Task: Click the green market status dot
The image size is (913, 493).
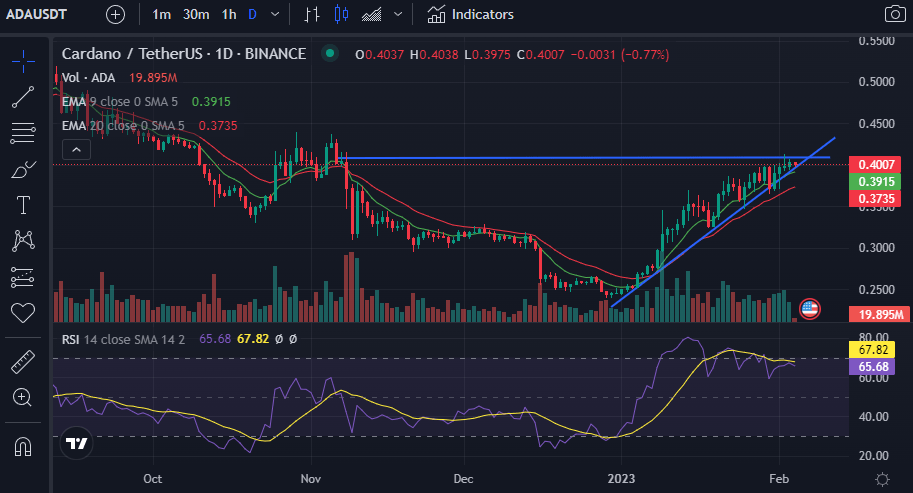Action: pyautogui.click(x=330, y=54)
